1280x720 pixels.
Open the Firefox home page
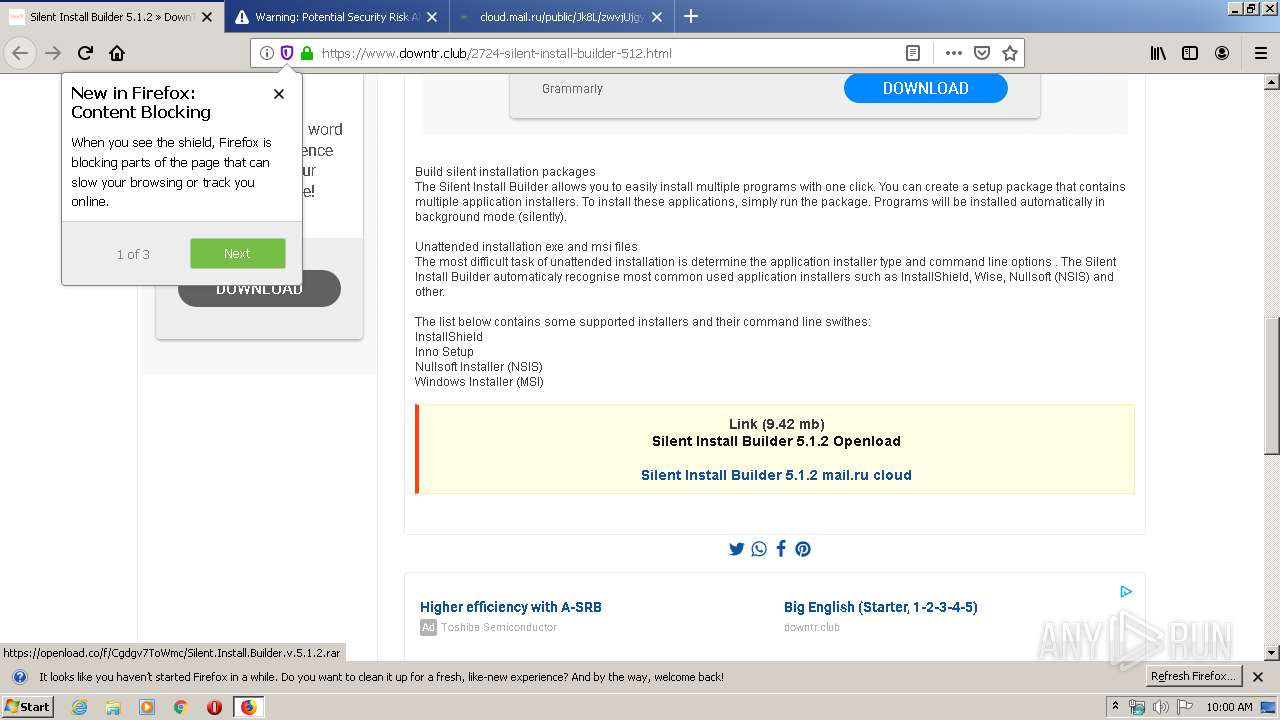click(117, 53)
